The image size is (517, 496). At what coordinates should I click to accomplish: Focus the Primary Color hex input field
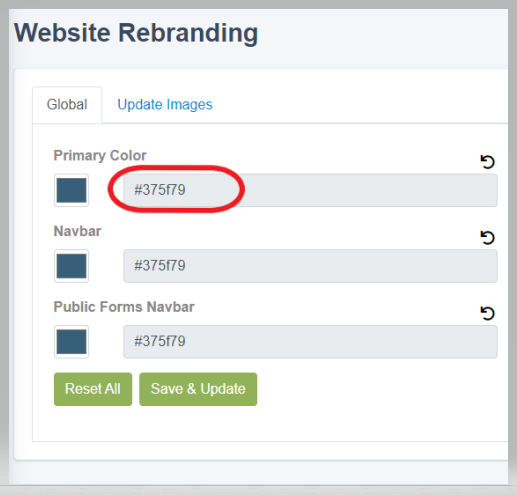(x=310, y=190)
